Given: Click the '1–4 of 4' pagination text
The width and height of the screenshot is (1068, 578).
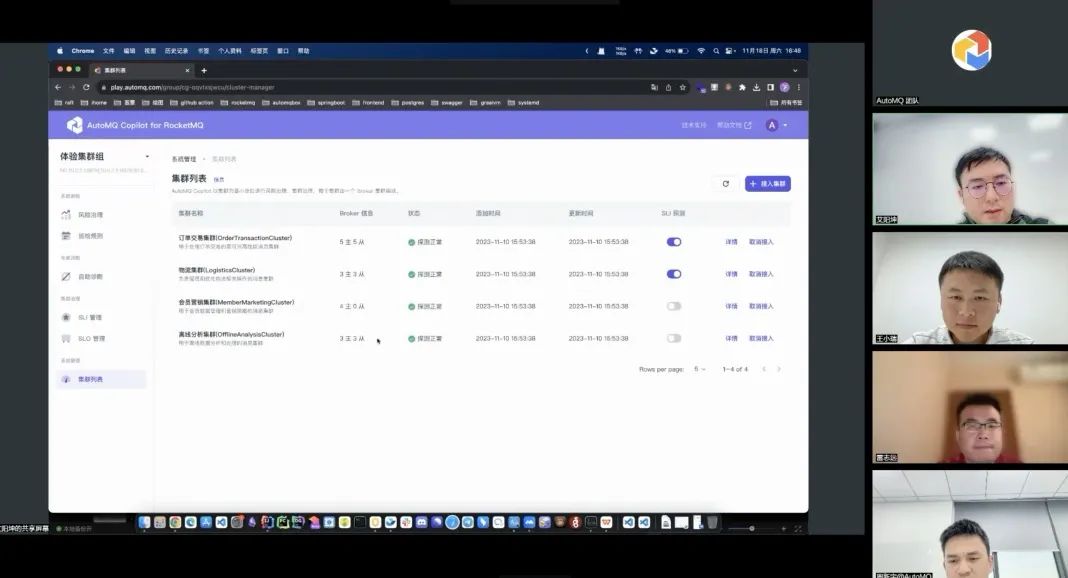Looking at the screenshot, I should coord(735,369).
